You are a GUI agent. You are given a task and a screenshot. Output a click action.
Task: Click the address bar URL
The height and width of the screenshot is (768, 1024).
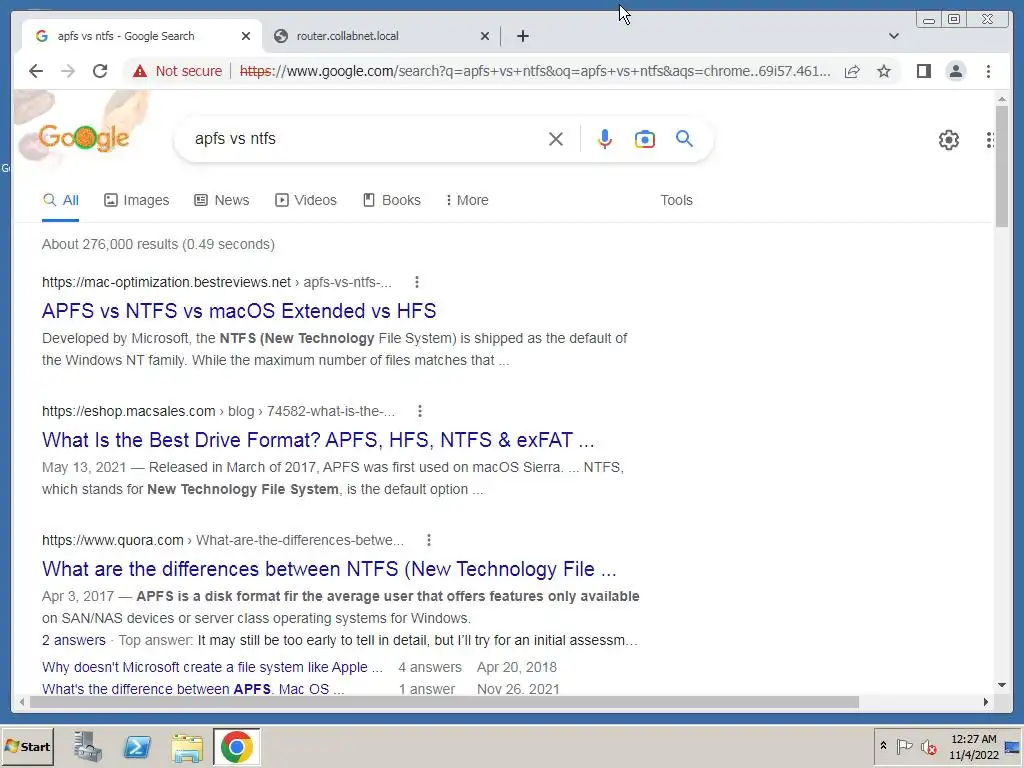pos(536,71)
